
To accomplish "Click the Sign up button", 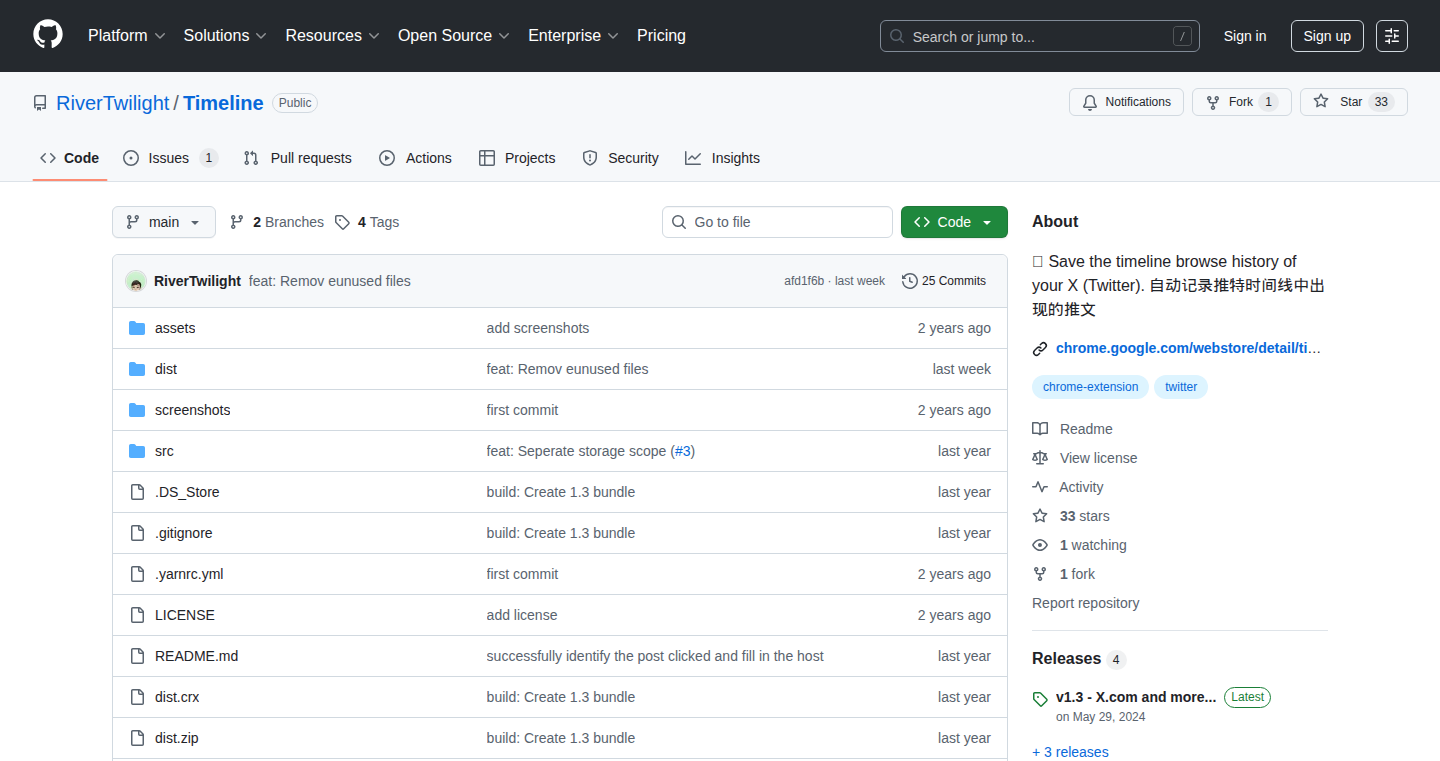I will pyautogui.click(x=1327, y=36).
